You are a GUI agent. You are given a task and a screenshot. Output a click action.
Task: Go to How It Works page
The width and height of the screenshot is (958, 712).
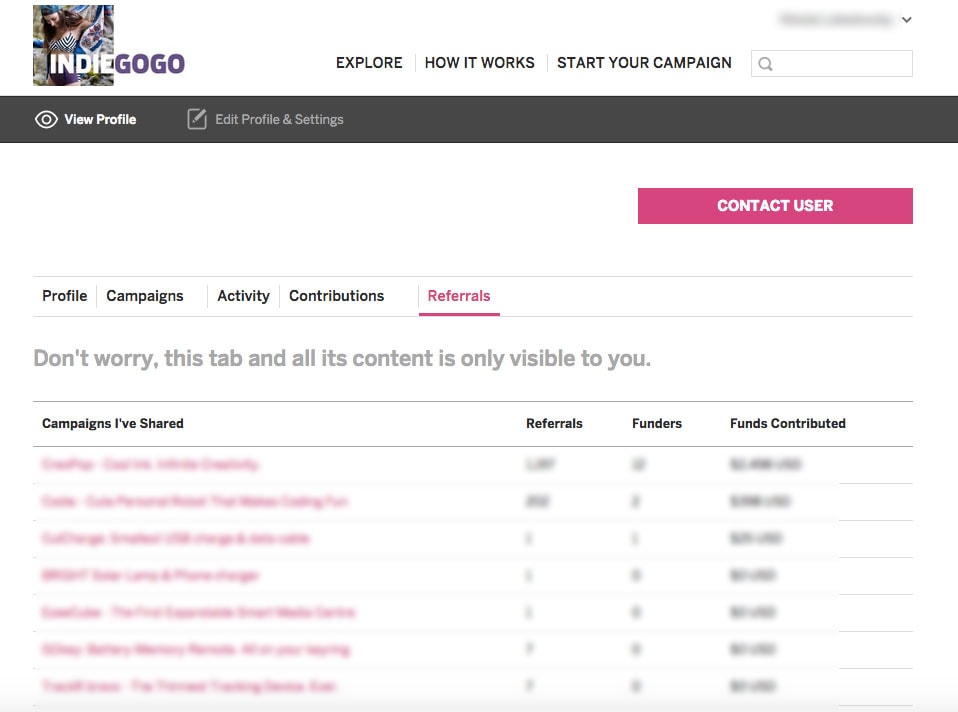(479, 63)
